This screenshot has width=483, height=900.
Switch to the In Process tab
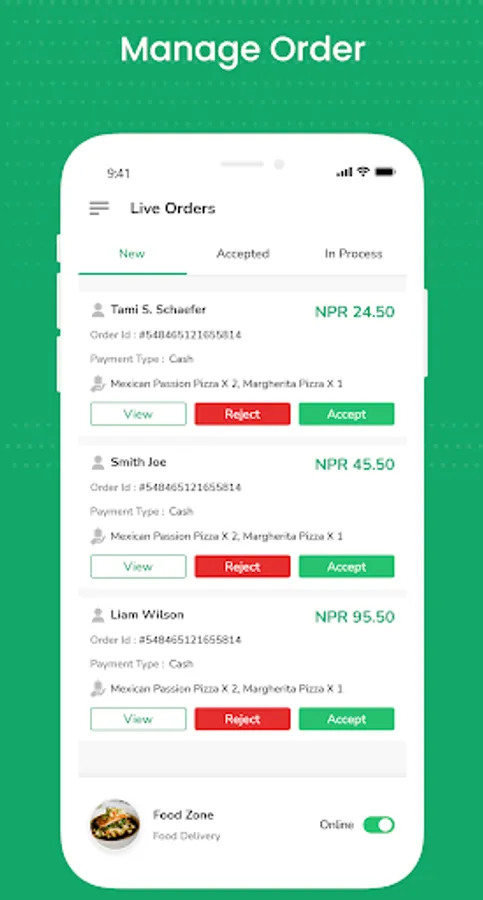(x=353, y=254)
